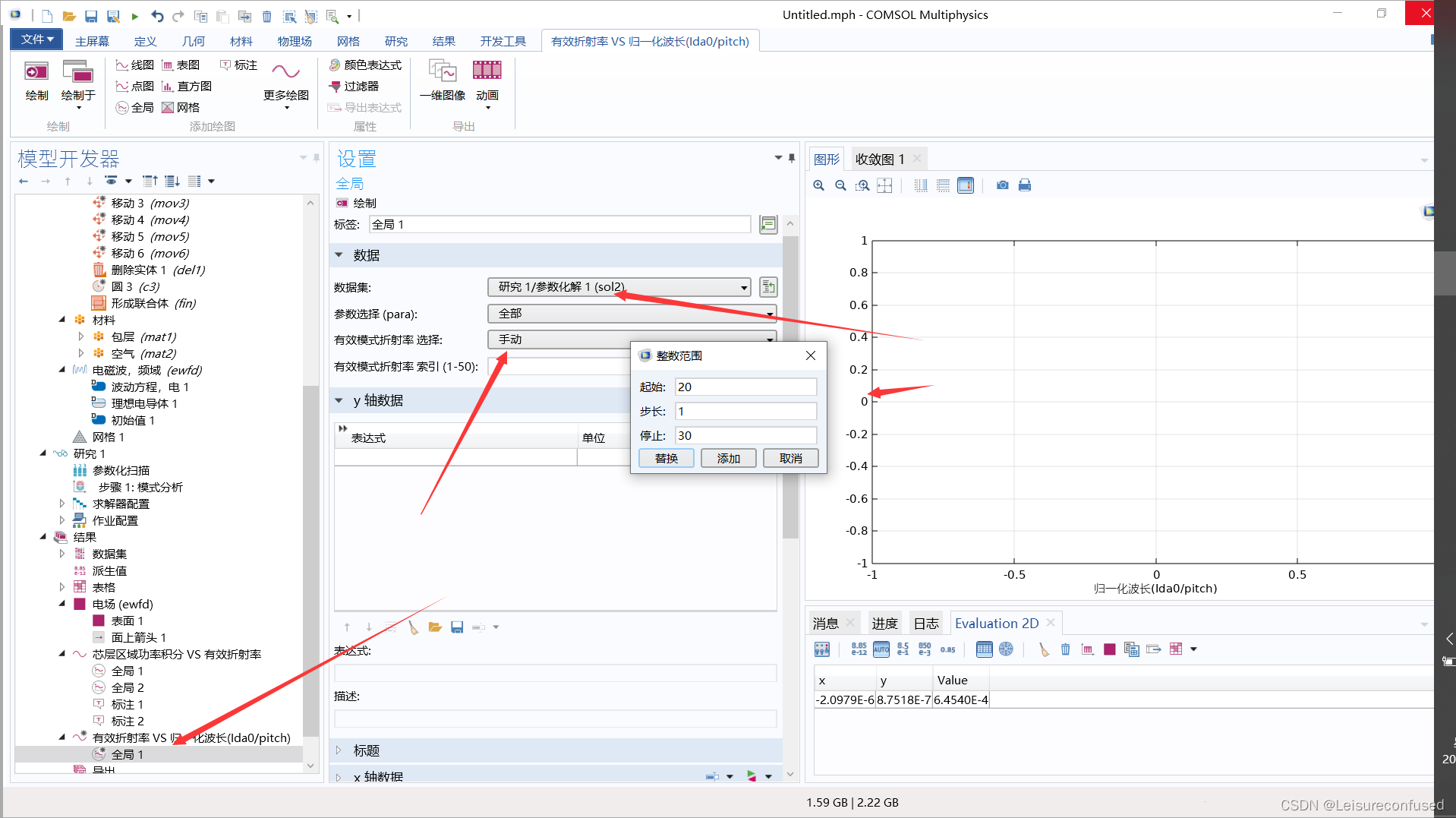Click the back arrow in model builder
This screenshot has height=818, width=1456.
(x=24, y=182)
